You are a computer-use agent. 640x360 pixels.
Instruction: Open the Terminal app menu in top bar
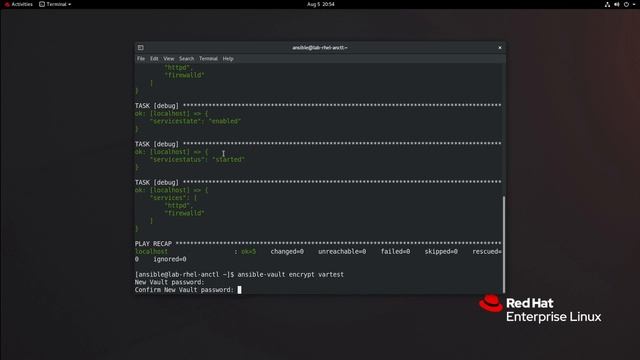(55, 4)
